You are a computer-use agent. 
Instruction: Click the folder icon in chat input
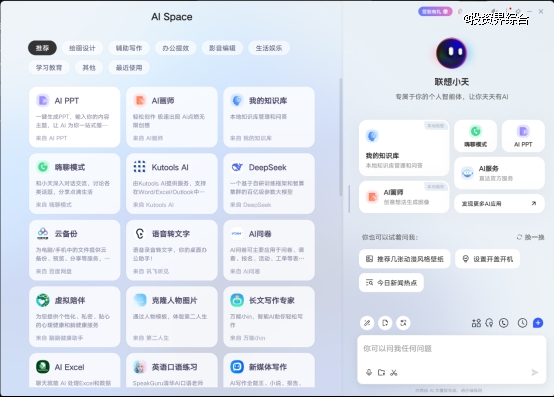pyautogui.click(x=381, y=372)
